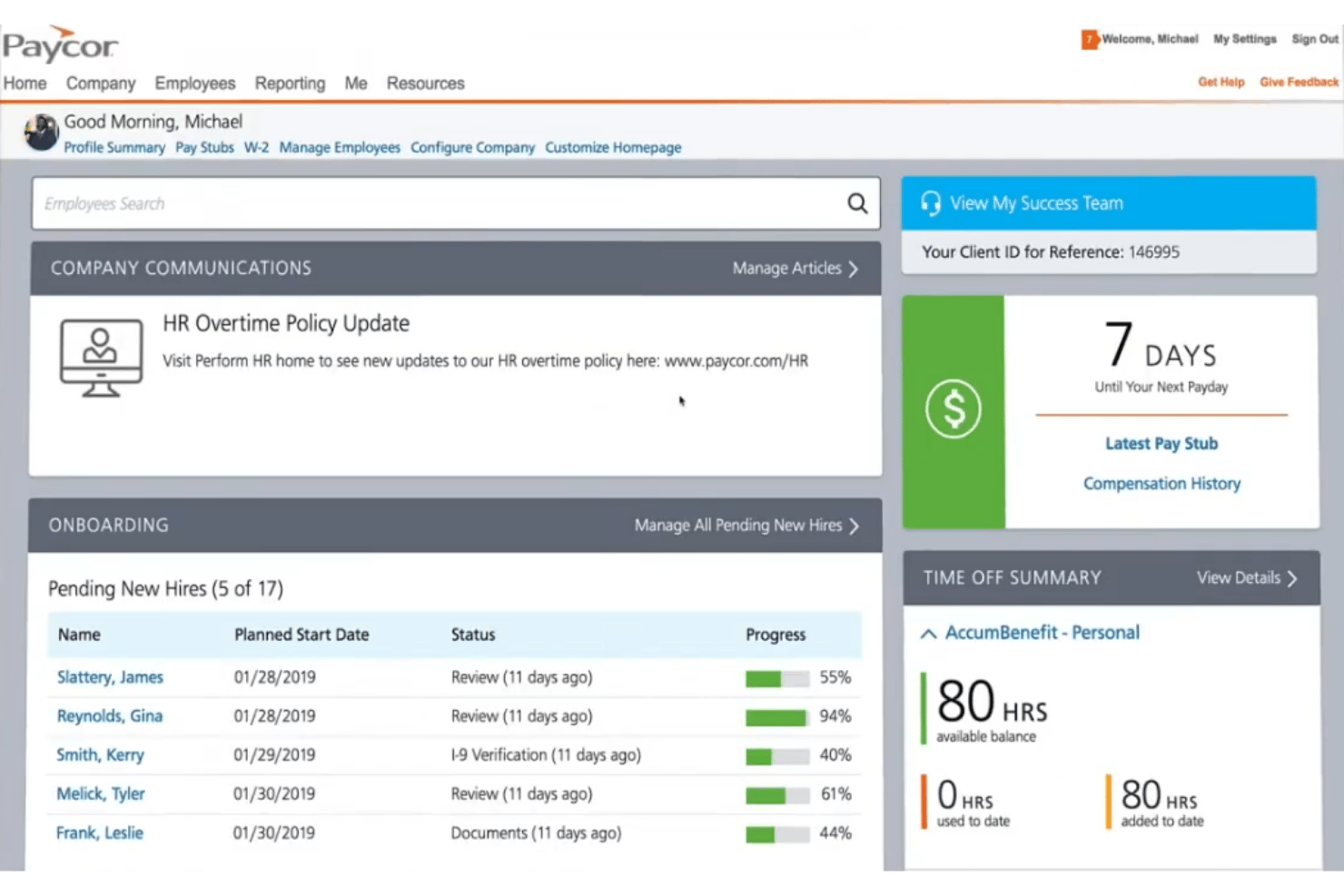This screenshot has width=1344, height=896.
Task: Click the 80 HRS available balance
Action: pos(992,710)
